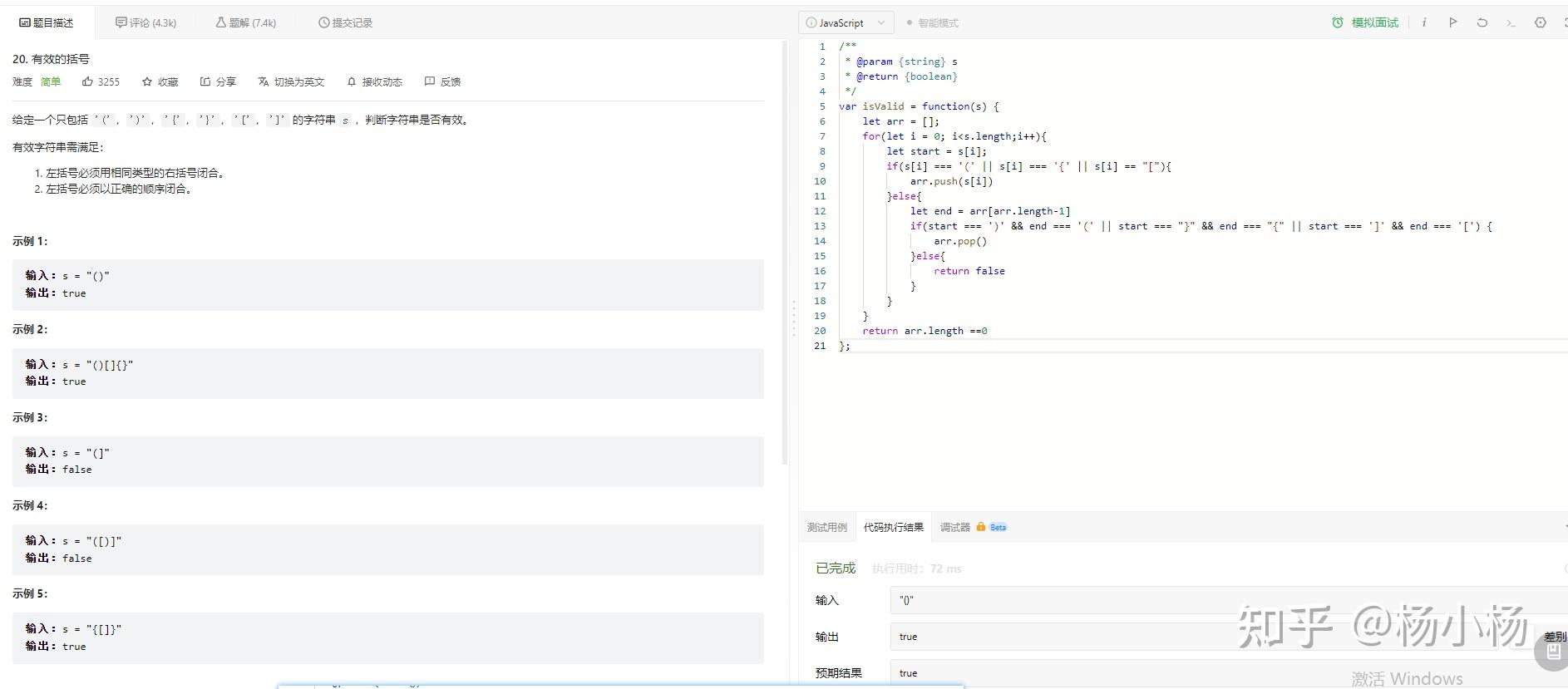Add the problem to 收藏 favorites

(x=160, y=81)
